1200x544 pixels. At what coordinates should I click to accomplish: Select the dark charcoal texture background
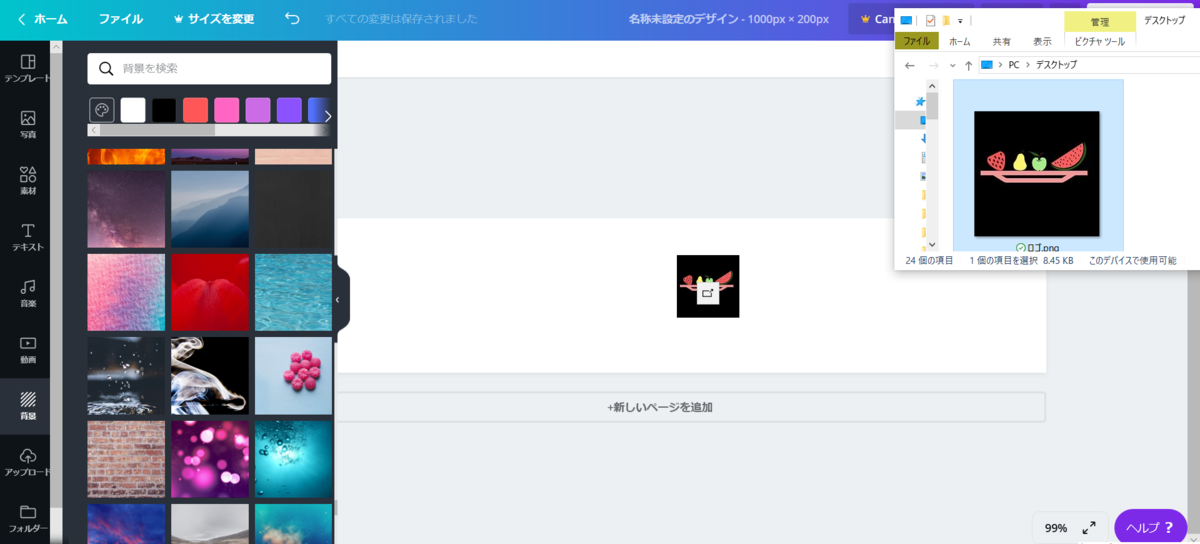293,209
